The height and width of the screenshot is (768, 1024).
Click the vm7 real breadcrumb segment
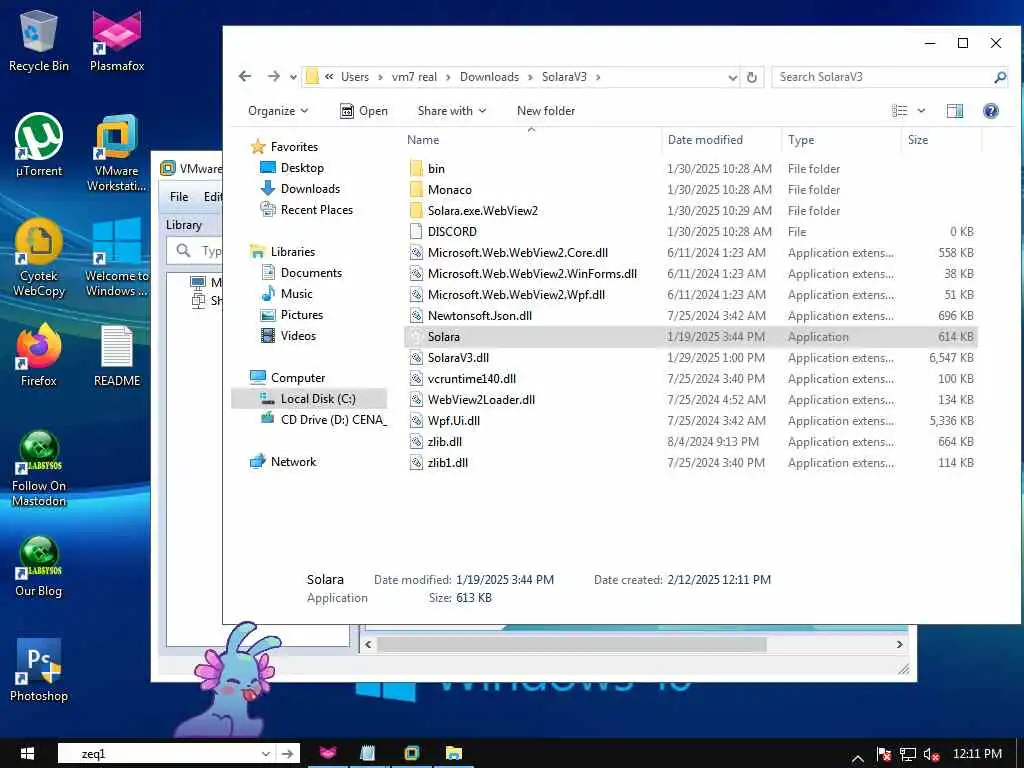point(414,77)
